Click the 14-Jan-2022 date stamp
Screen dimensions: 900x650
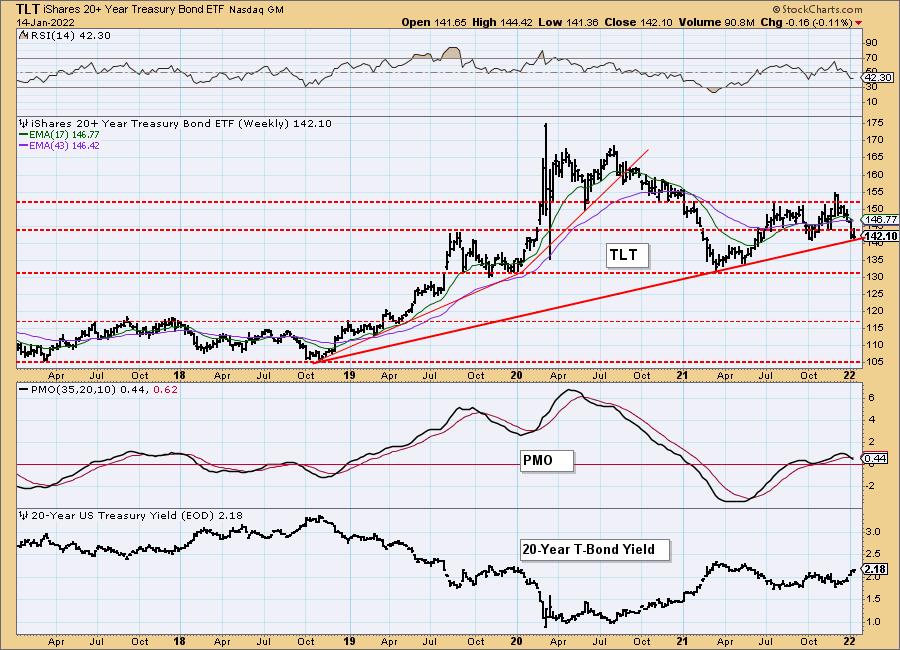(45, 23)
